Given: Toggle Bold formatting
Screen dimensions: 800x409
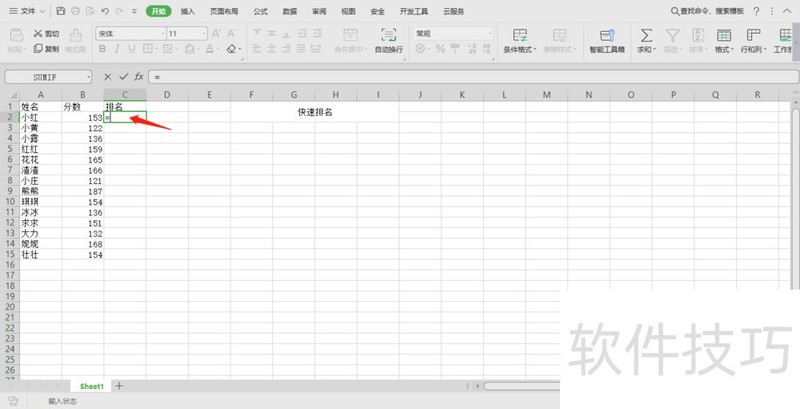Looking at the screenshot, I should click(x=103, y=49).
